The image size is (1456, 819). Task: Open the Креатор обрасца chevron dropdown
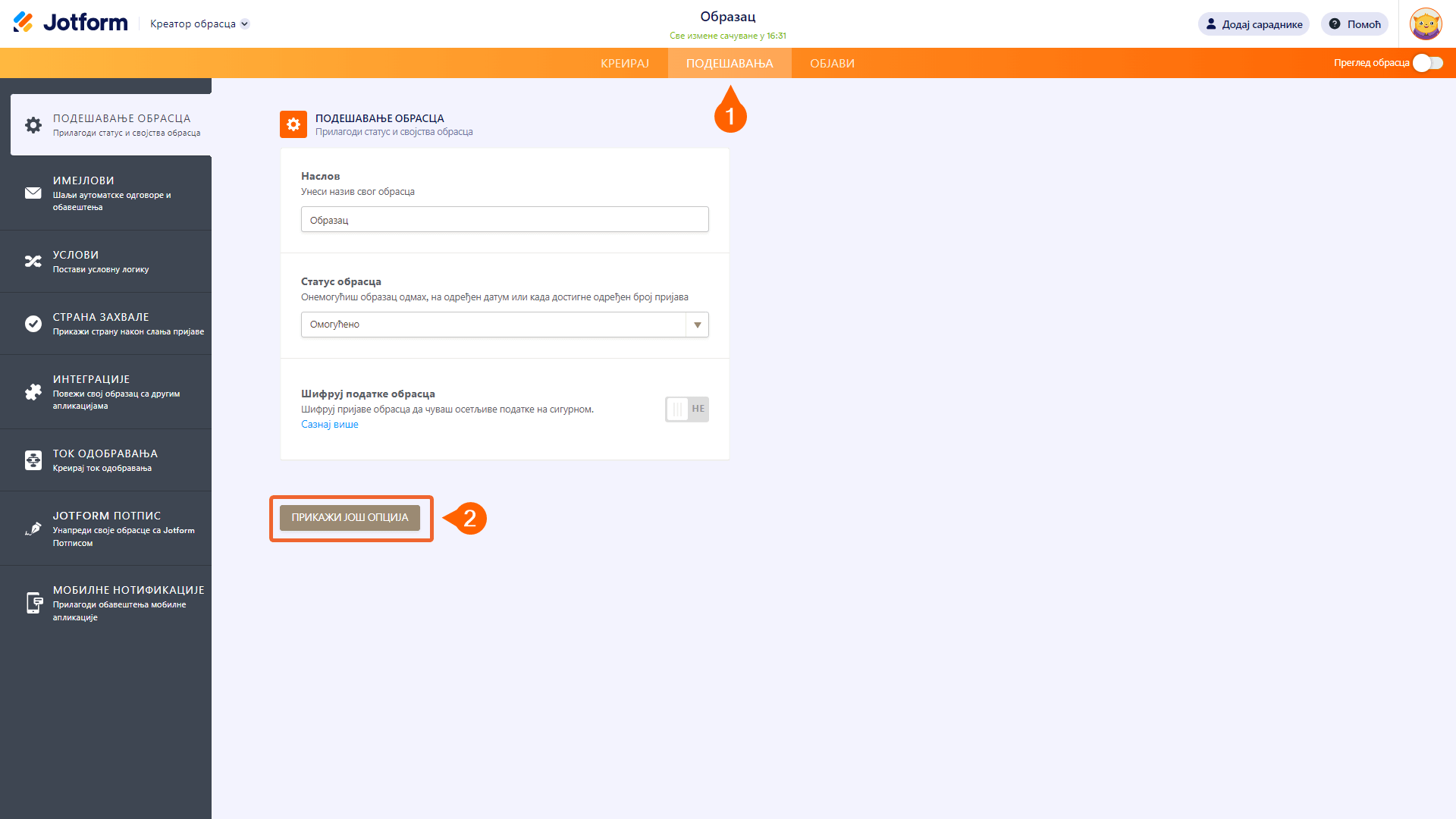245,24
